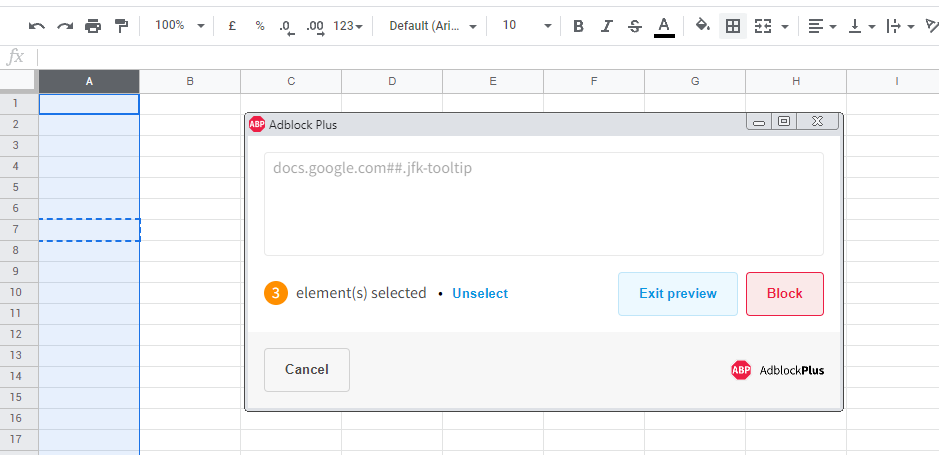This screenshot has height=455, width=939.
Task: Toggle strikethrough formatting
Action: pos(634,26)
